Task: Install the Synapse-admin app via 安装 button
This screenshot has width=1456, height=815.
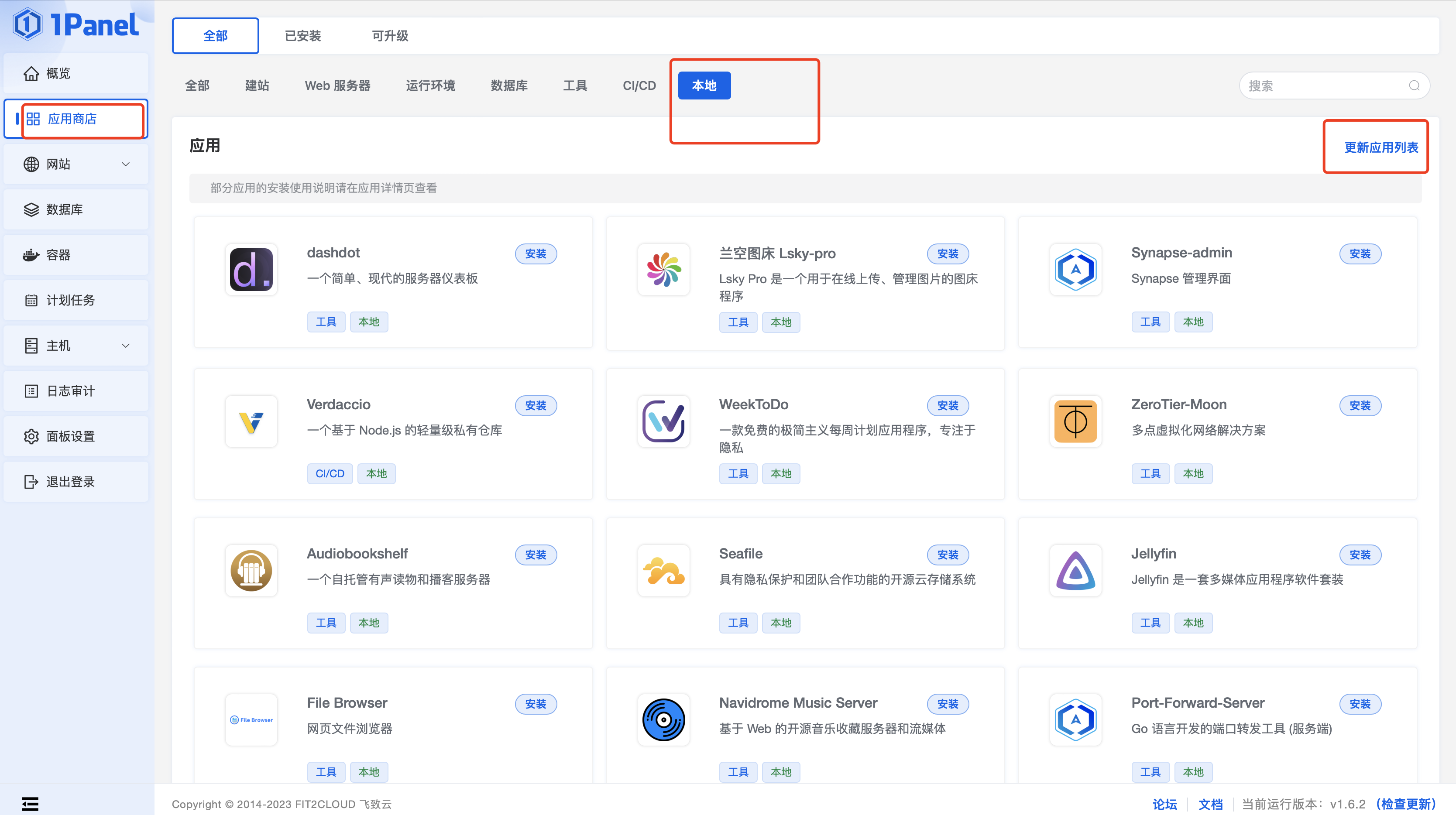Action: coord(1360,254)
